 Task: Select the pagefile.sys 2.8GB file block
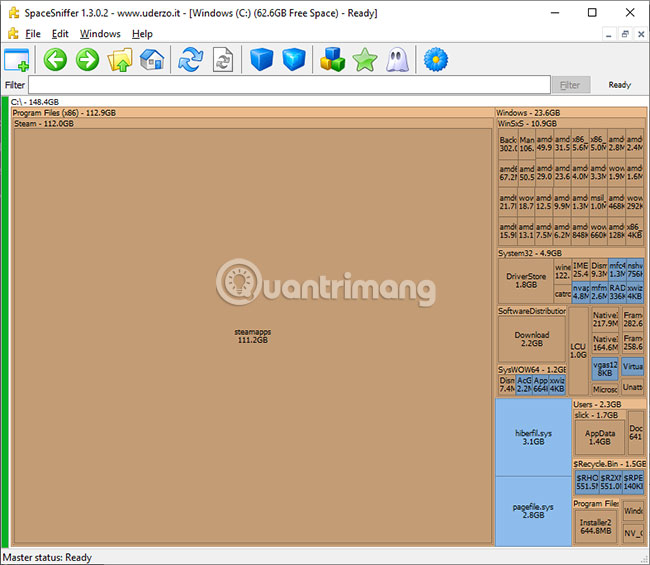tap(533, 511)
